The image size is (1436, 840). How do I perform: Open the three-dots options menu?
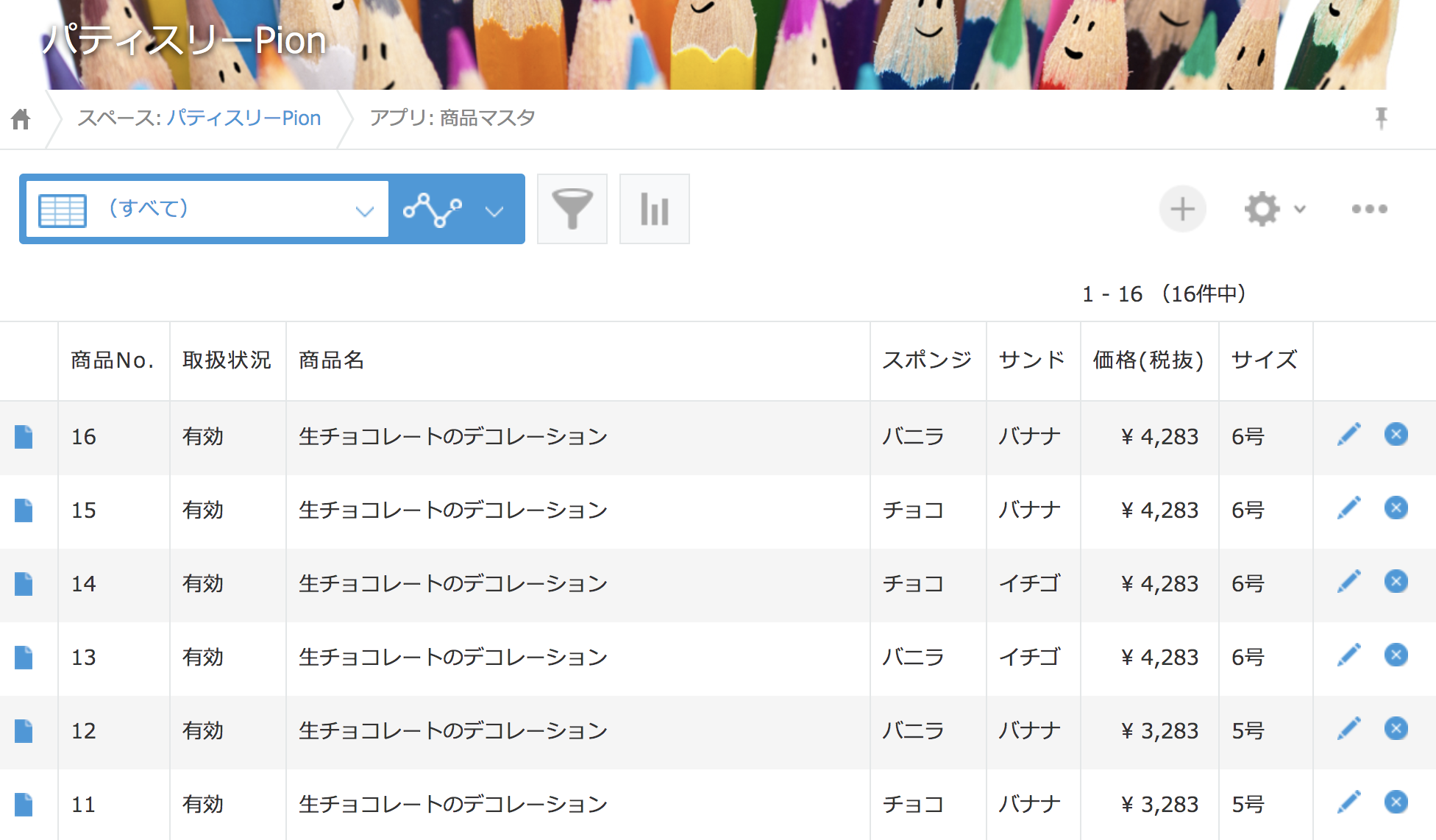[x=1369, y=209]
